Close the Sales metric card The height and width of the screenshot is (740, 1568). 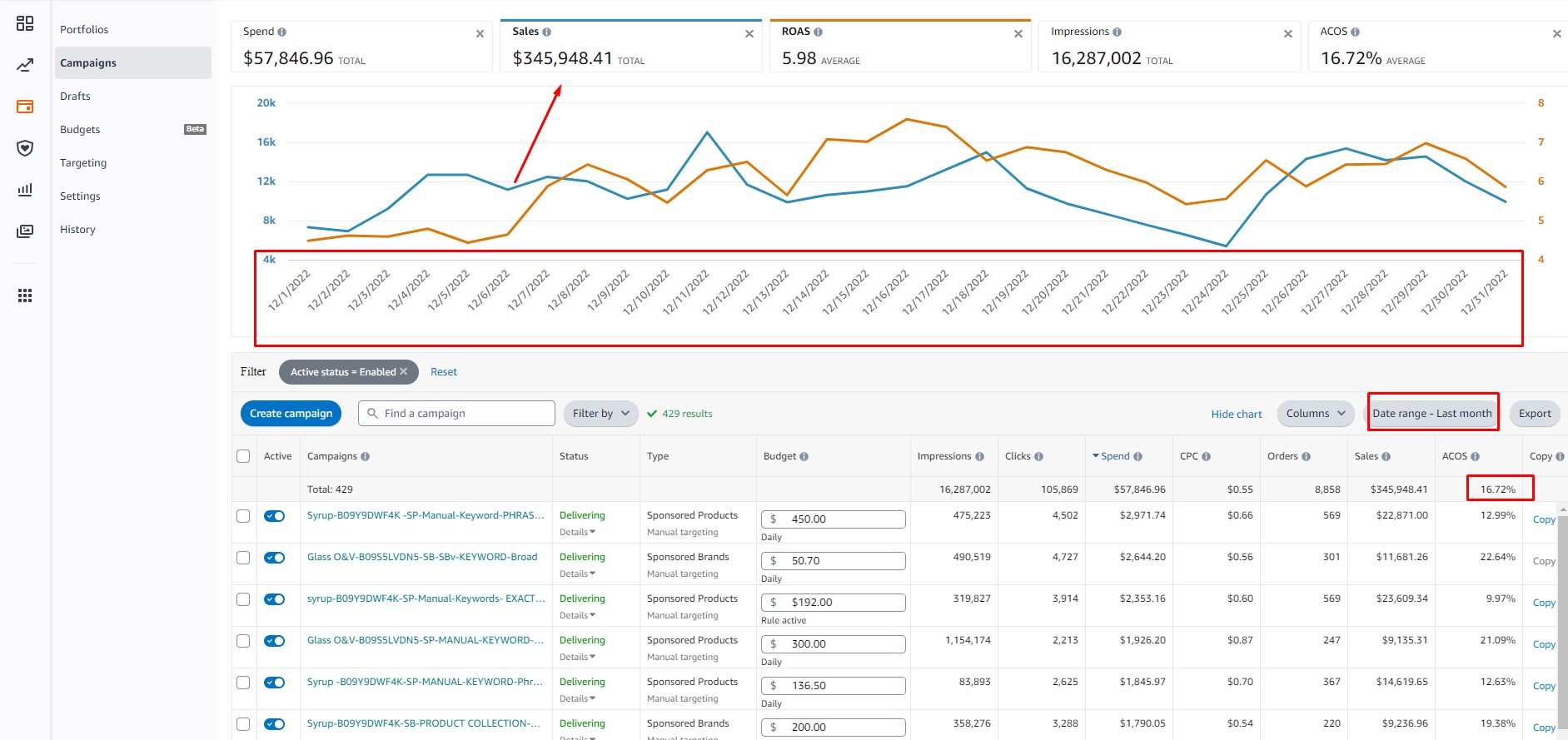(749, 34)
